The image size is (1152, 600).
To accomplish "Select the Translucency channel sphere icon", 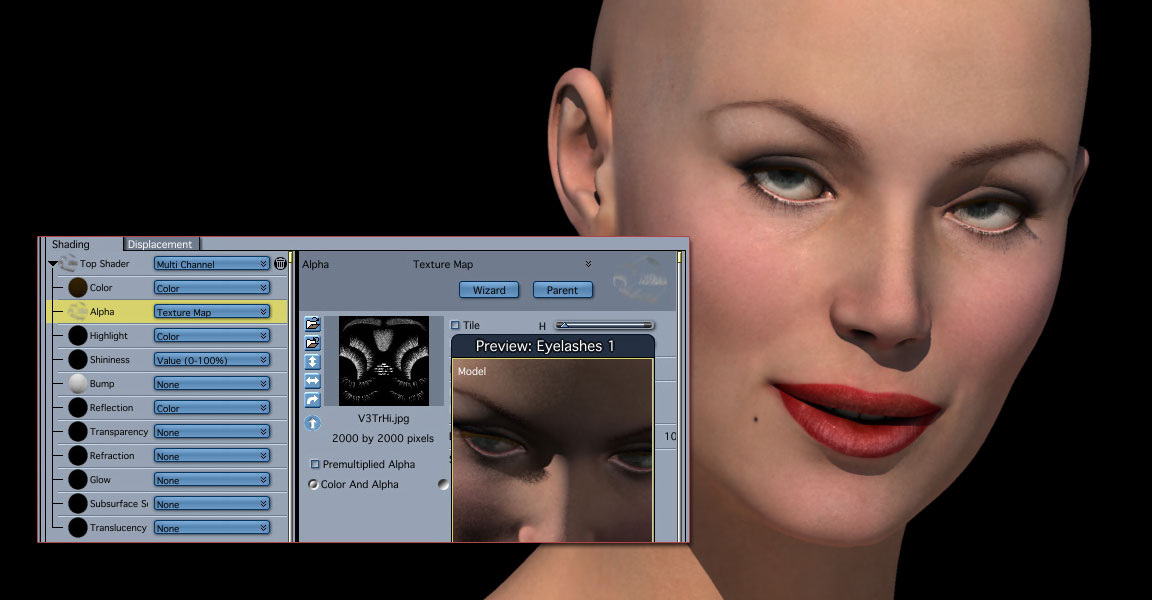I will [78, 527].
